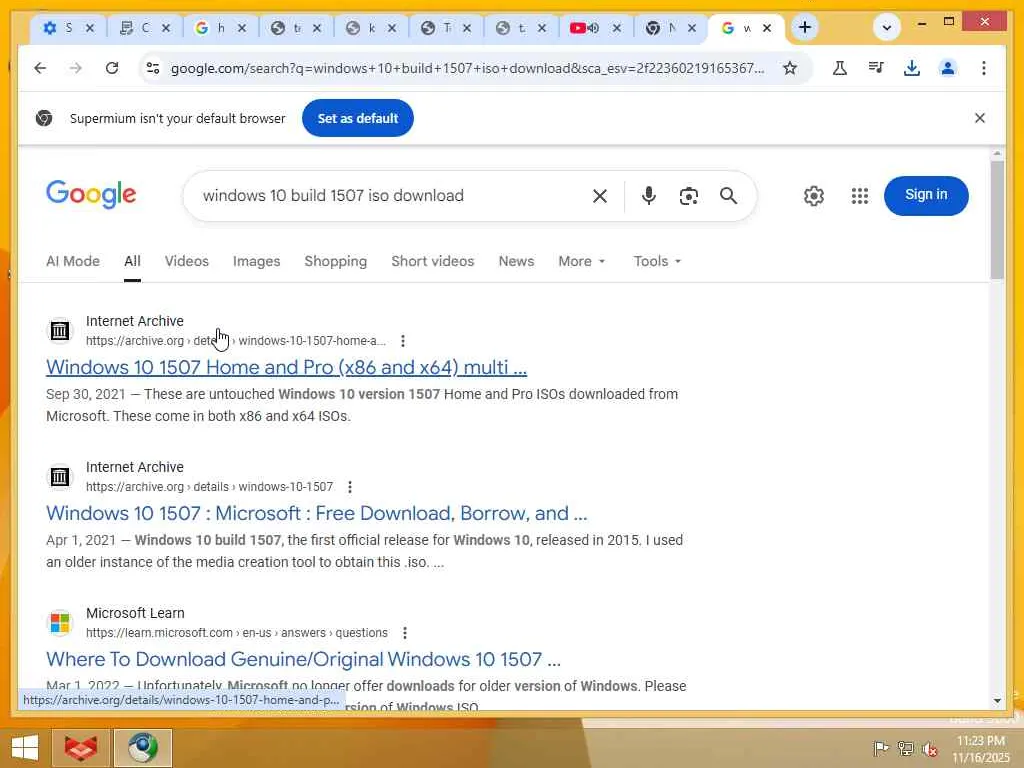Open search by image with the camera icon

(x=688, y=196)
